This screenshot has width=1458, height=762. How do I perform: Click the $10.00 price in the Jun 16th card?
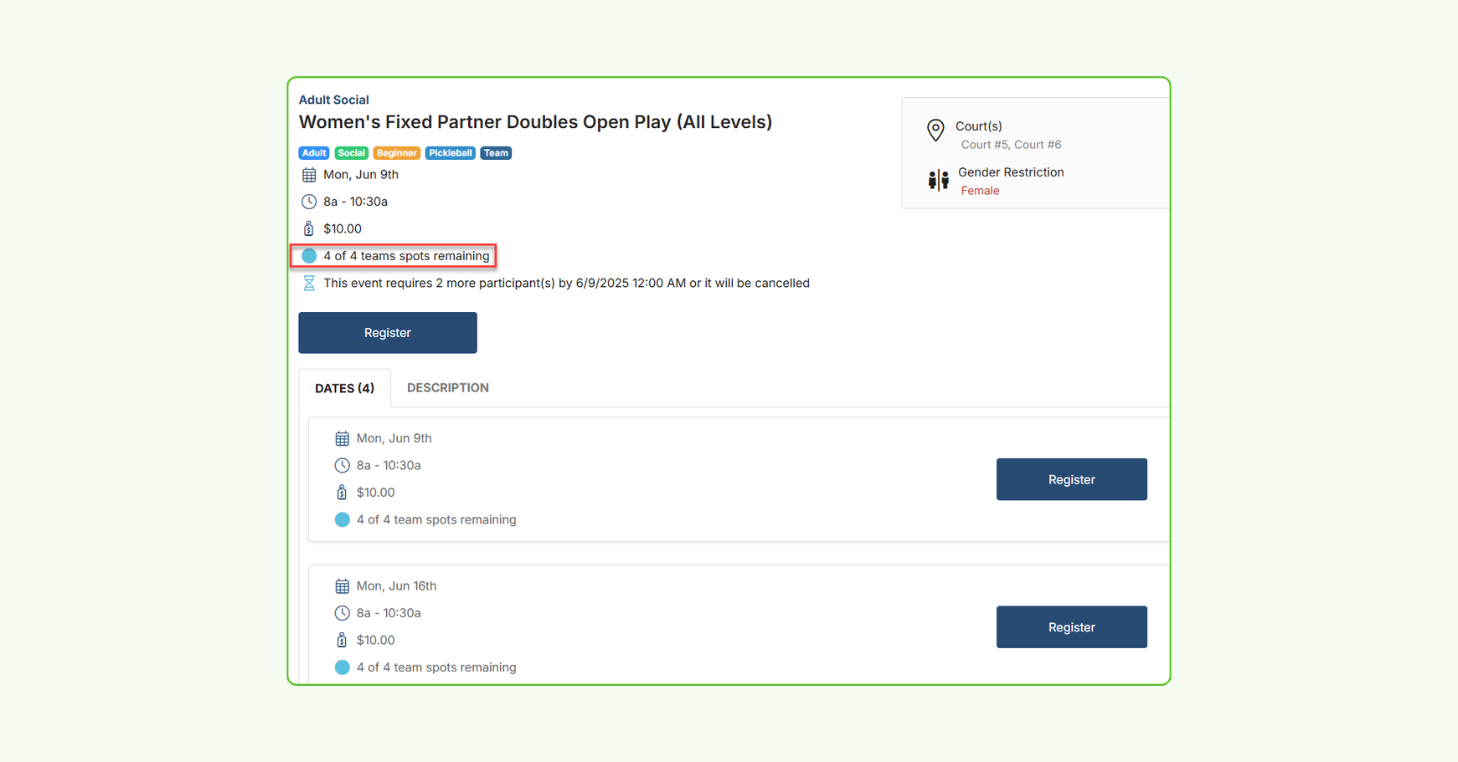[x=376, y=640]
